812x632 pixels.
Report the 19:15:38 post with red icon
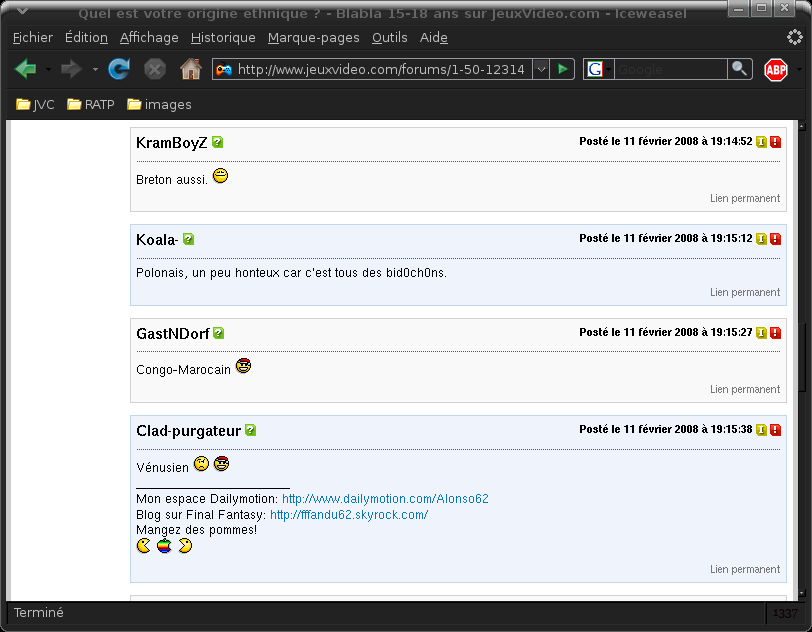(775, 429)
